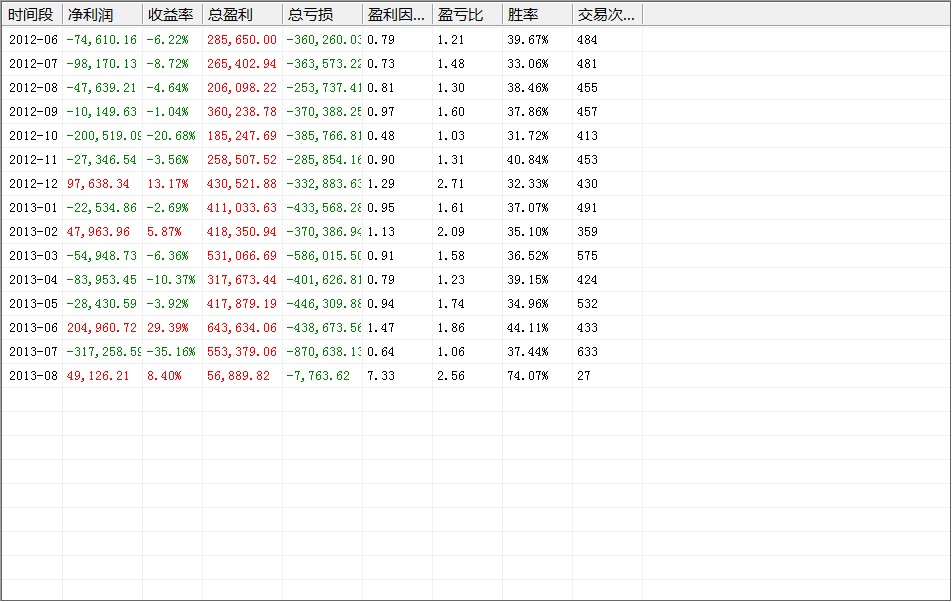The height and width of the screenshot is (602, 952).
Task: Click the 净利润 column header
Action: tap(91, 15)
